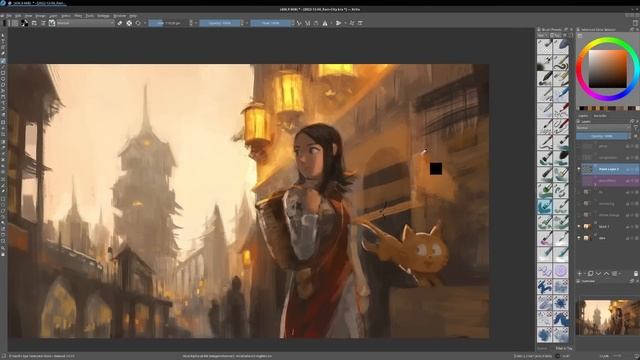Hide the bottom layer in Layers list
The image size is (640, 360).
coord(579,238)
